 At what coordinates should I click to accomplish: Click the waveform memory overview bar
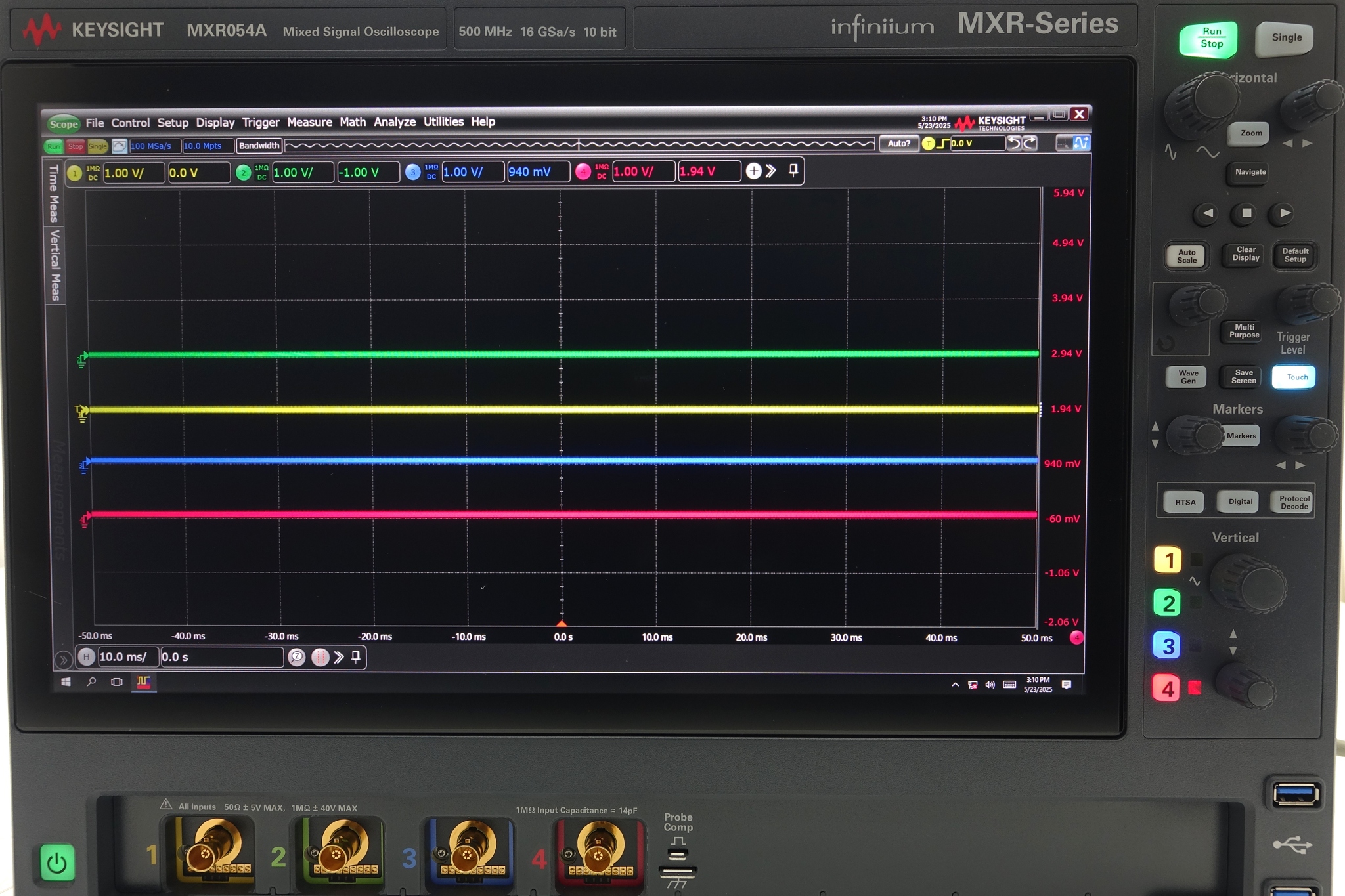pos(580,144)
